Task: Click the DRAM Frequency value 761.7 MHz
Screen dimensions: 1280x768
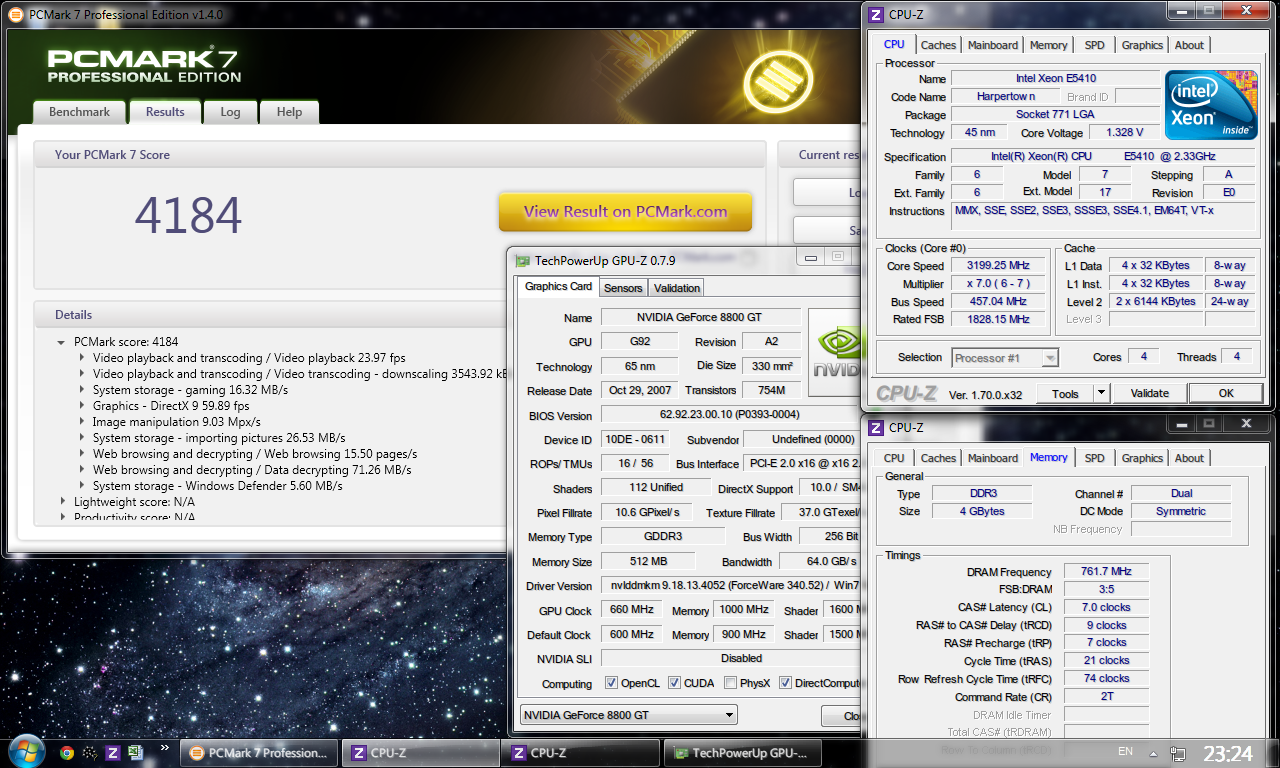Action: click(1106, 571)
